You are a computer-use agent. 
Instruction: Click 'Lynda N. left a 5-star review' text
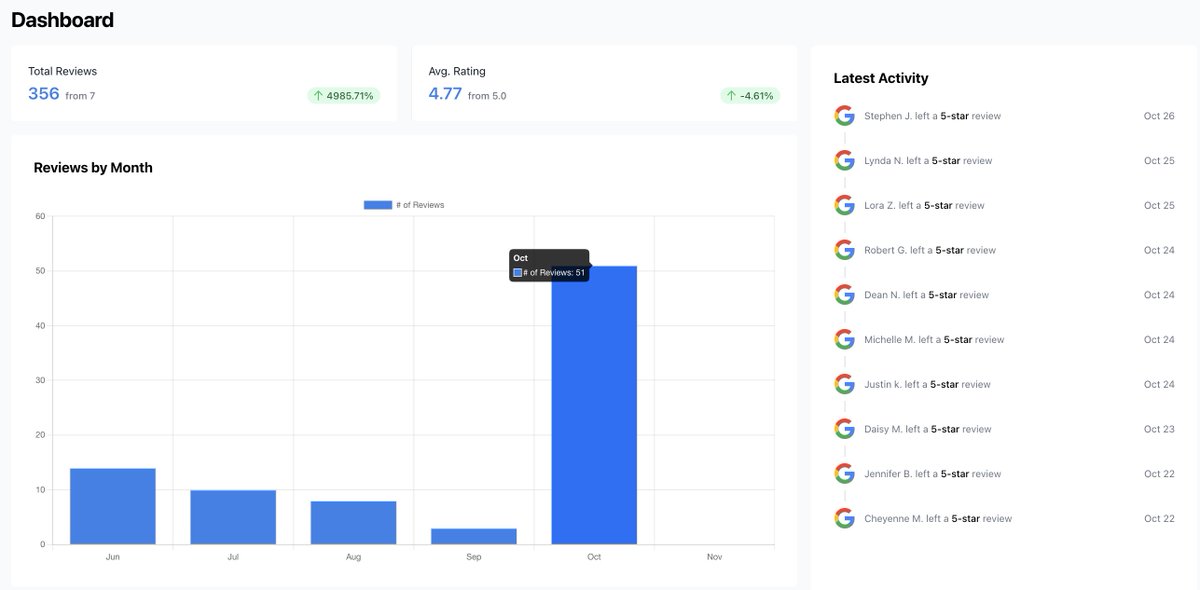[x=928, y=161]
